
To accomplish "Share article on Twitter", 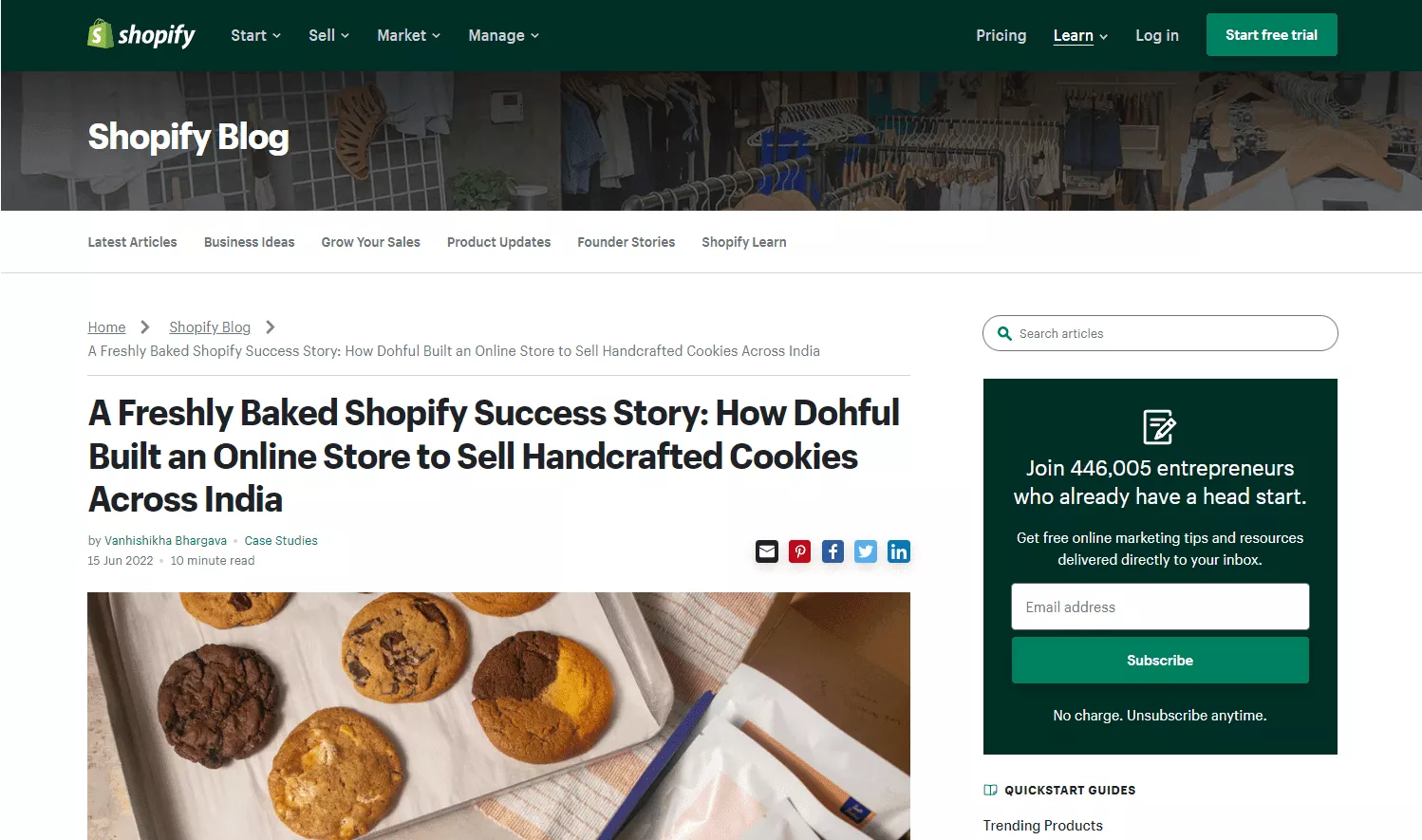I will 866,551.
